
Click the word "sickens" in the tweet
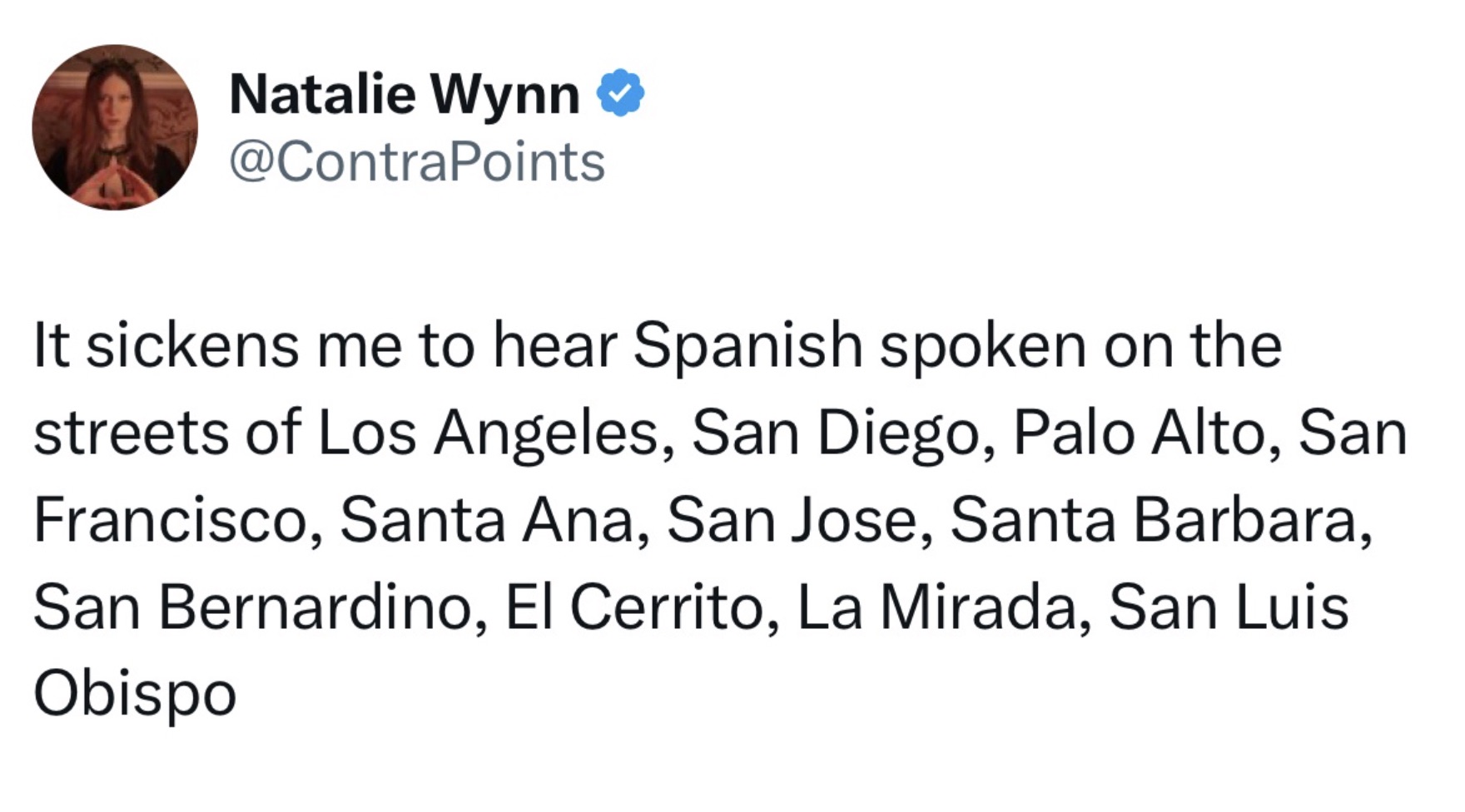[x=192, y=345]
